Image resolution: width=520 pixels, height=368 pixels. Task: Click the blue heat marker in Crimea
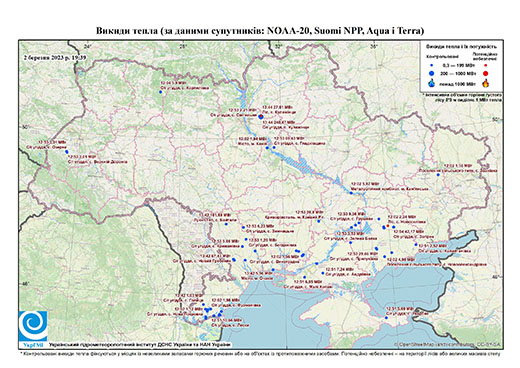(386, 318)
